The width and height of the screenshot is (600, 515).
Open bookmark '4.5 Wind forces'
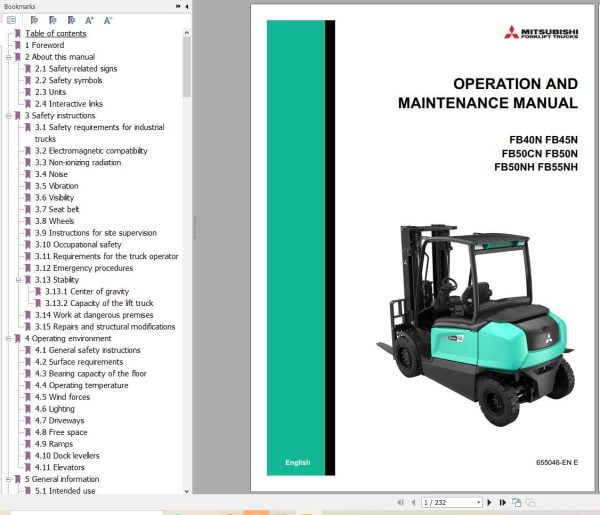[62, 397]
